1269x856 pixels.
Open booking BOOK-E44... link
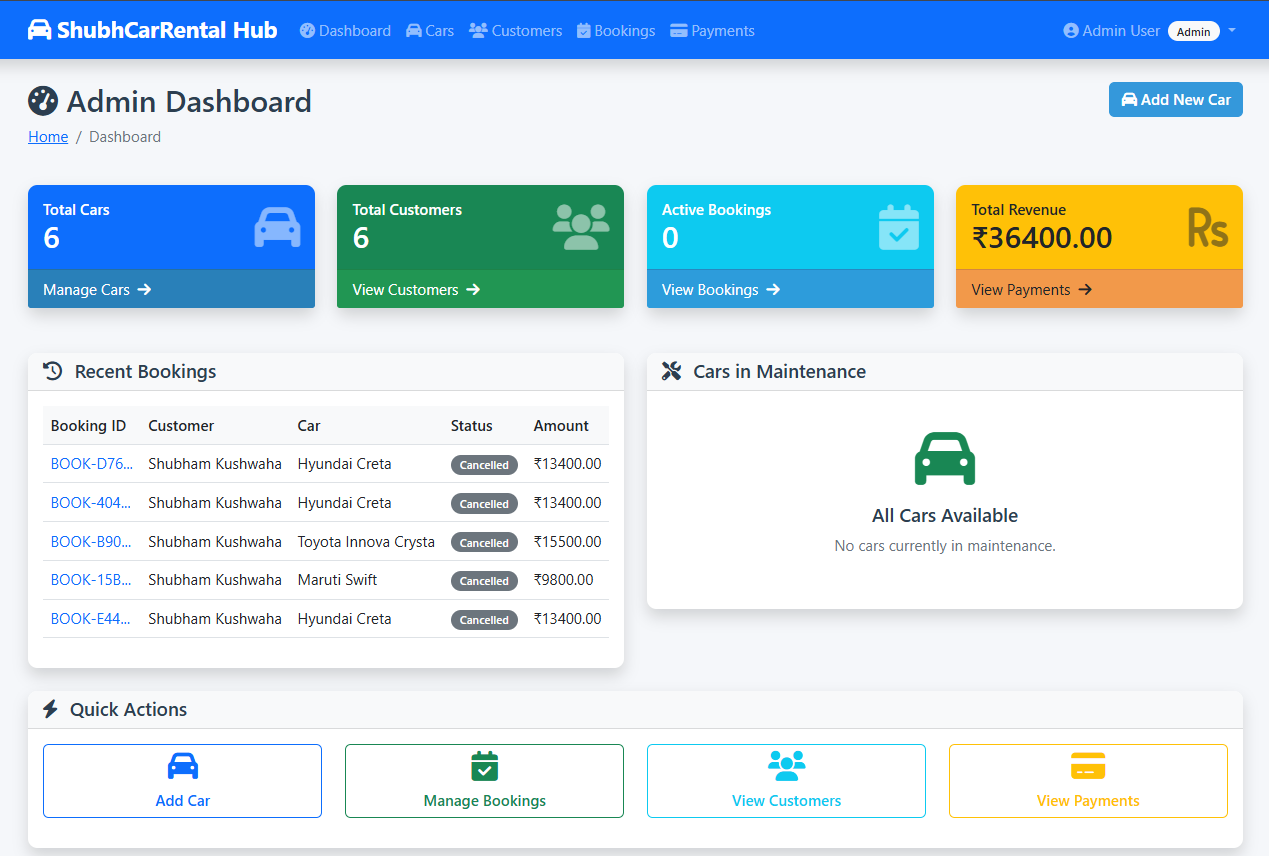click(91, 619)
